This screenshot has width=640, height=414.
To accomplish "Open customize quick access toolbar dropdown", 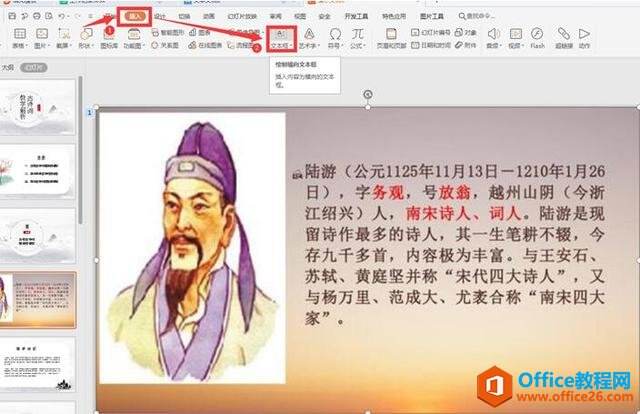I will point(91,17).
